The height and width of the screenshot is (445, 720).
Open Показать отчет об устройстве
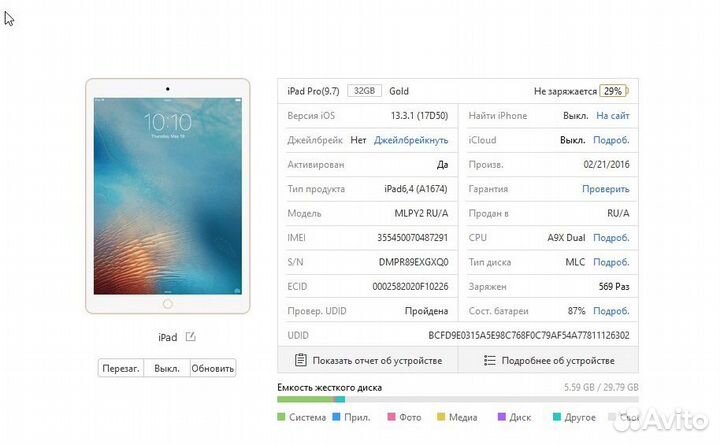coord(368,361)
